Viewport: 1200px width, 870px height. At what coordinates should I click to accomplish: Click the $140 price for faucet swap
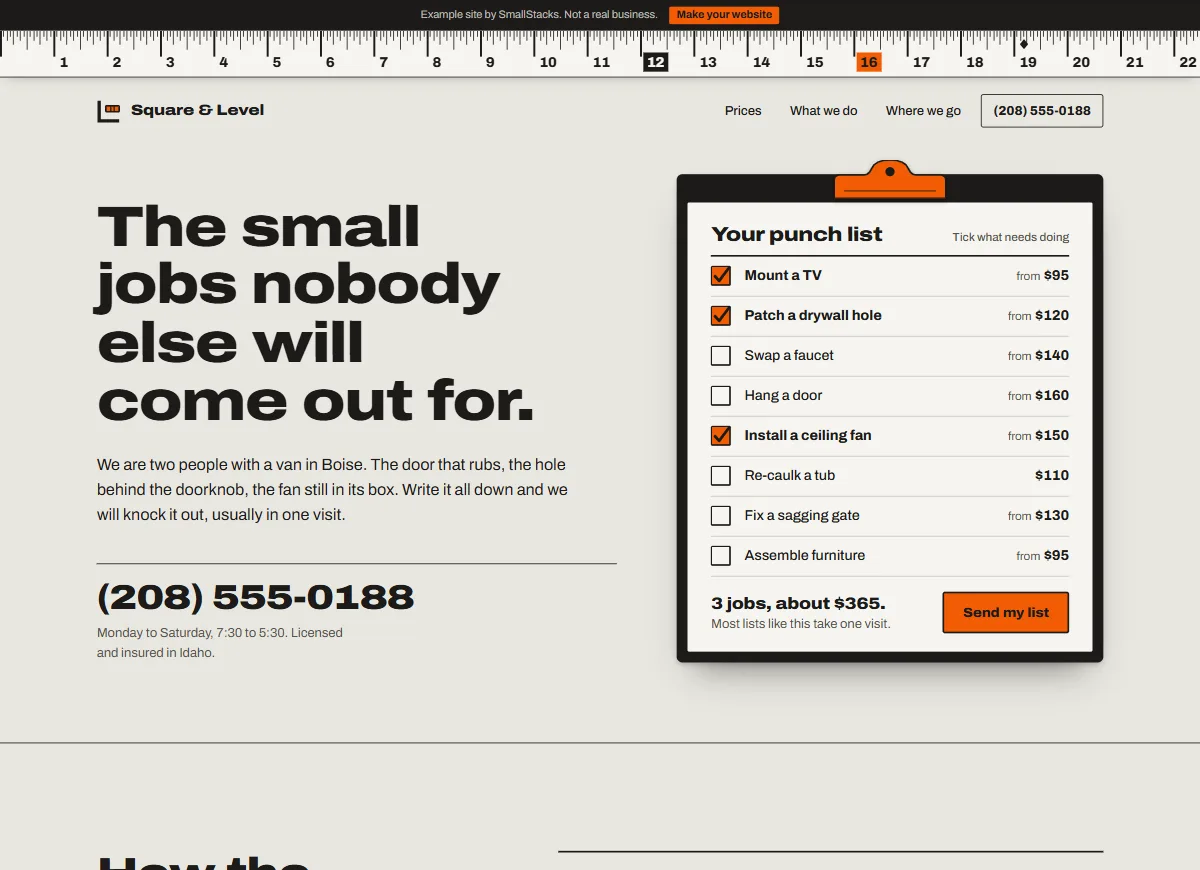tap(1052, 355)
